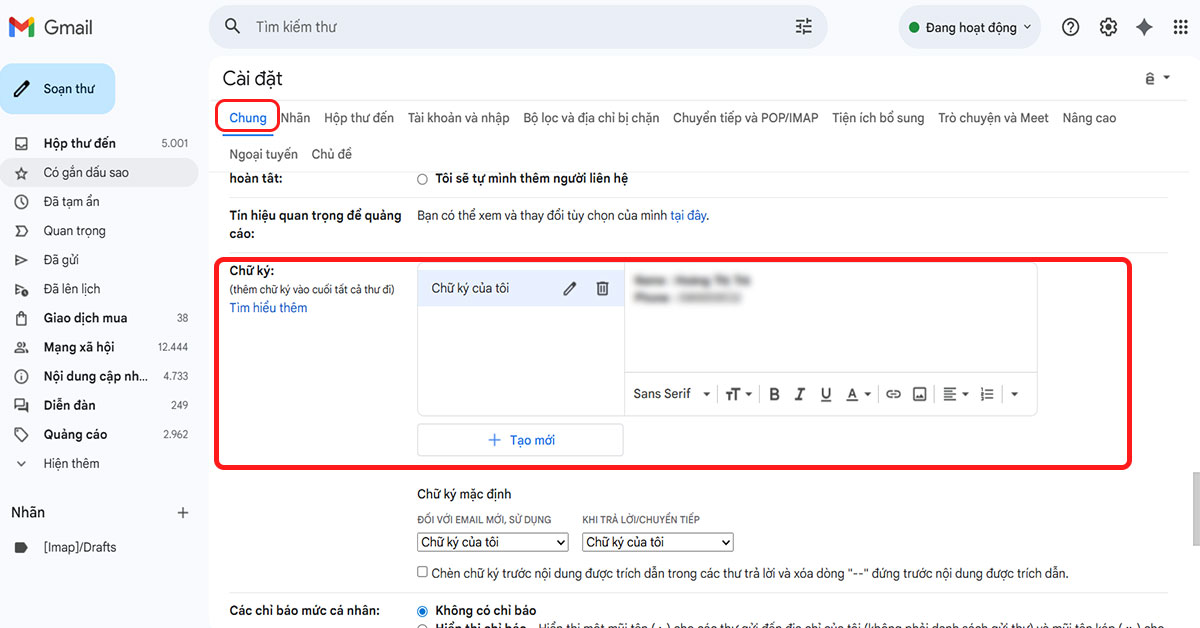Insert an image into the signature

[x=919, y=393]
